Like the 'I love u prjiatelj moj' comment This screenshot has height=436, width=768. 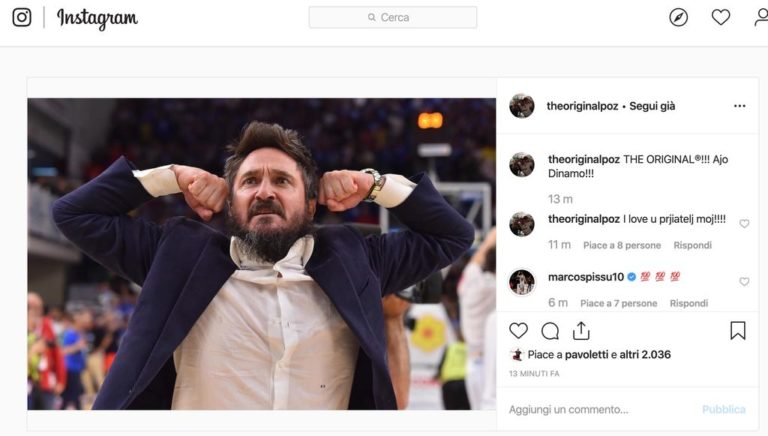coord(744,224)
